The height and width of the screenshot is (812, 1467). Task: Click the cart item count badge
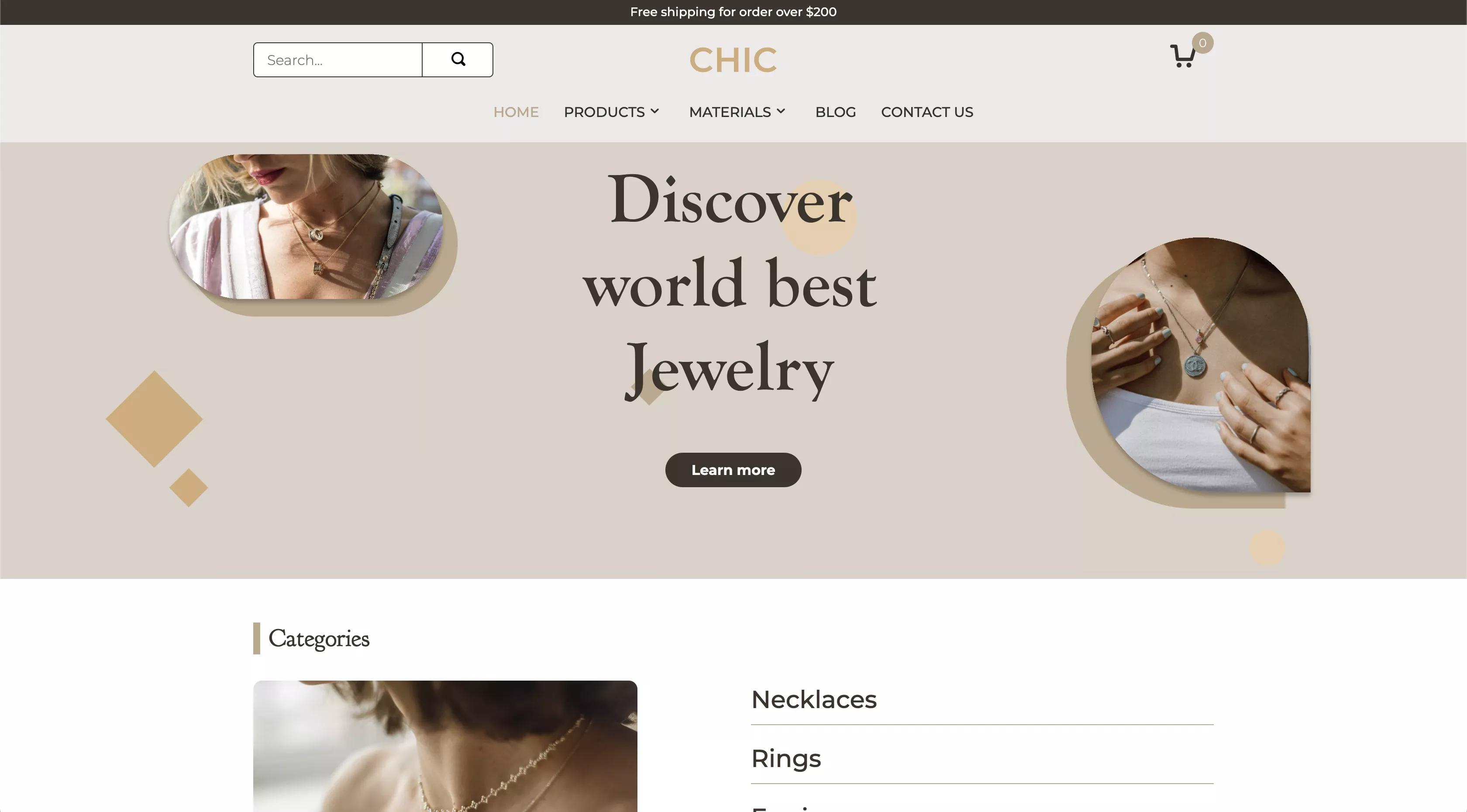point(1202,43)
